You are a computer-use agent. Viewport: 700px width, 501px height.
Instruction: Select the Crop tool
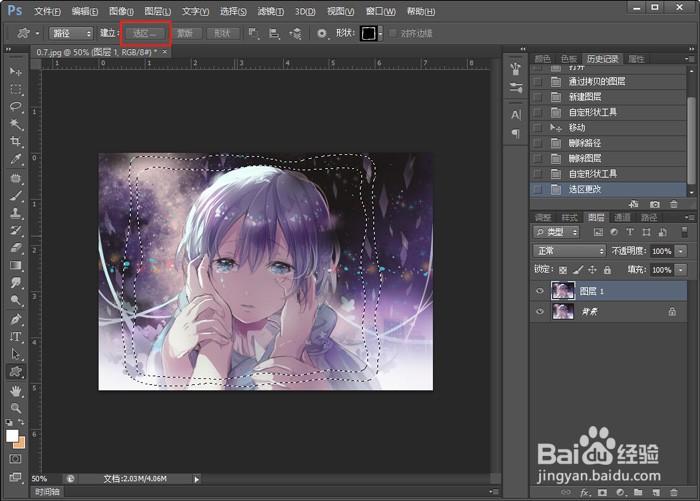click(16, 142)
